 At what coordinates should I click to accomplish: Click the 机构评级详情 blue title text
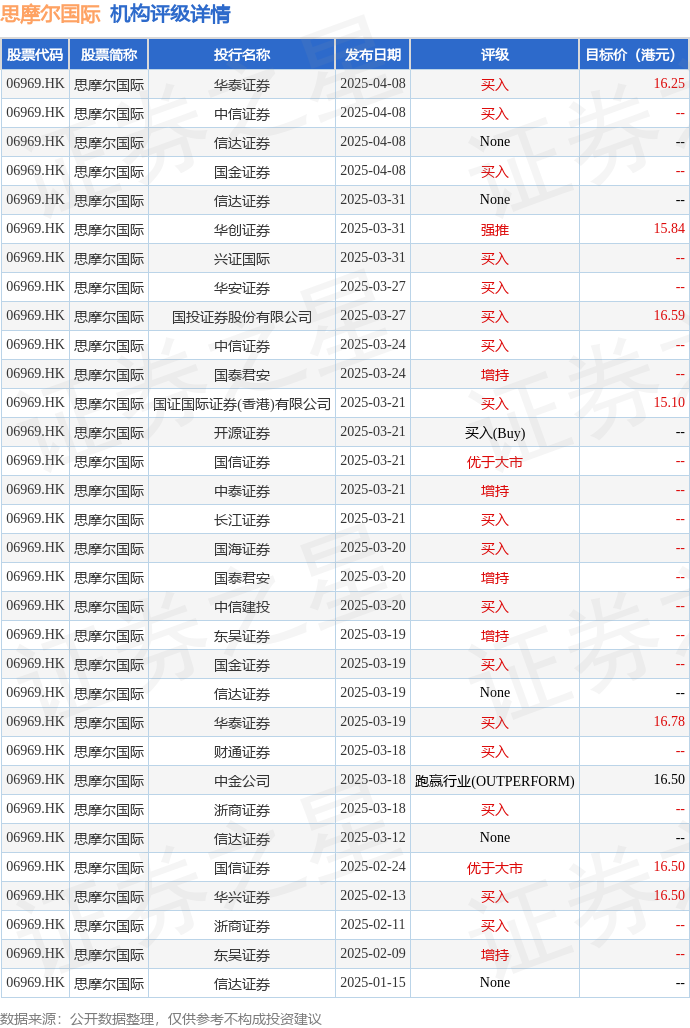171,14
